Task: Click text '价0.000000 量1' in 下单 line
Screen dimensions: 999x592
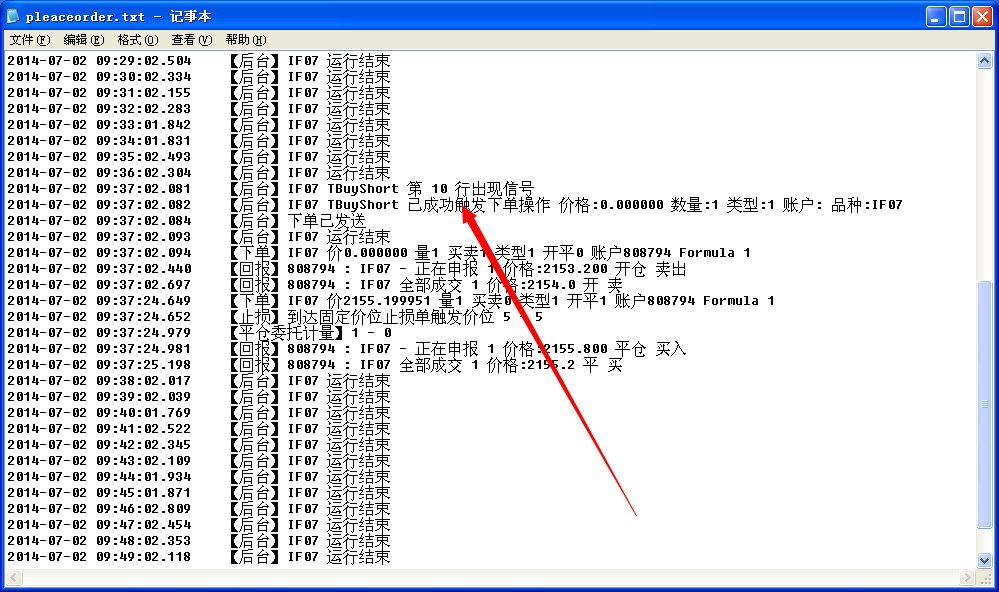Action: (383, 253)
